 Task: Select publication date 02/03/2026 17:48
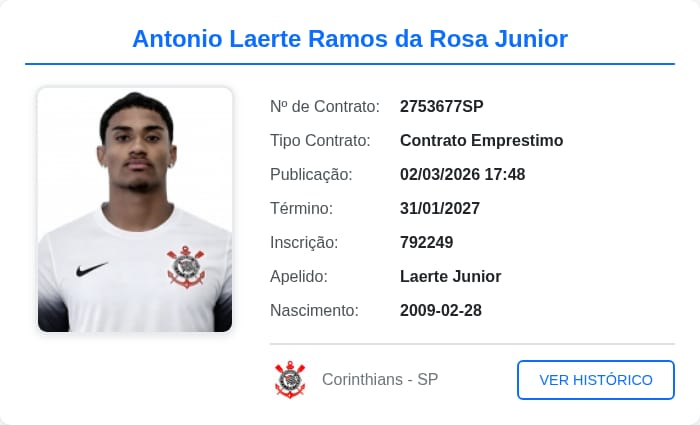coord(462,174)
